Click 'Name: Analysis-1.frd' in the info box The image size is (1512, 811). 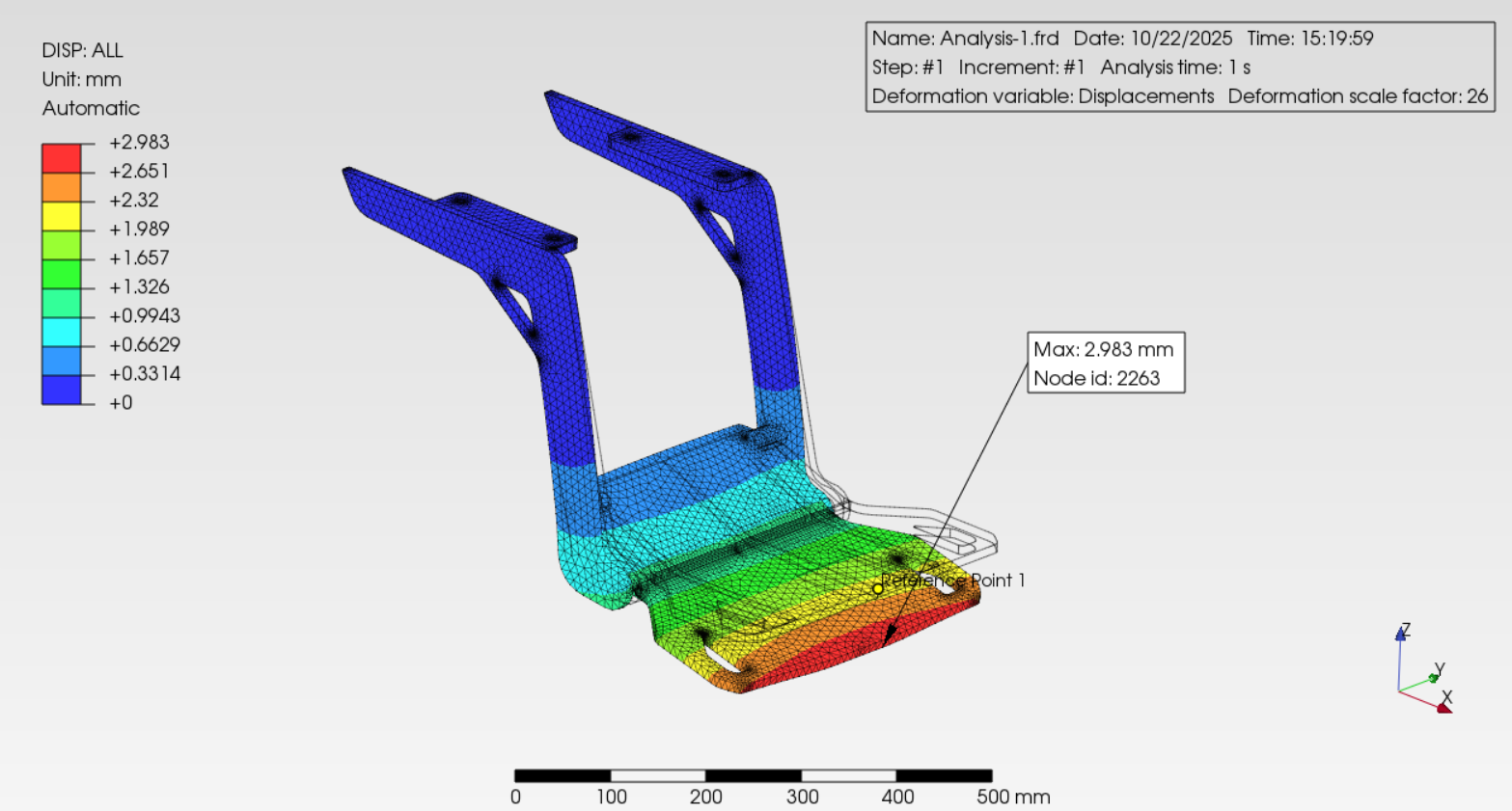click(x=965, y=39)
